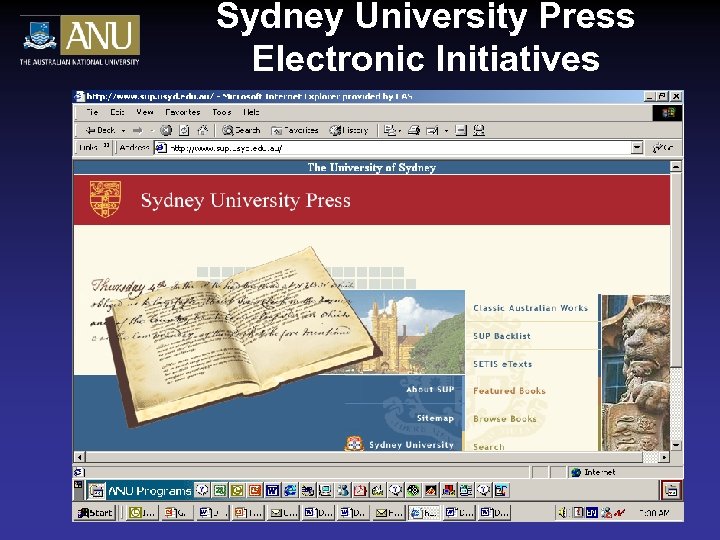The image size is (720, 540).
Task: Launch Internet Explorer from the ANU Programs shortcut bar
Action: coord(290,491)
